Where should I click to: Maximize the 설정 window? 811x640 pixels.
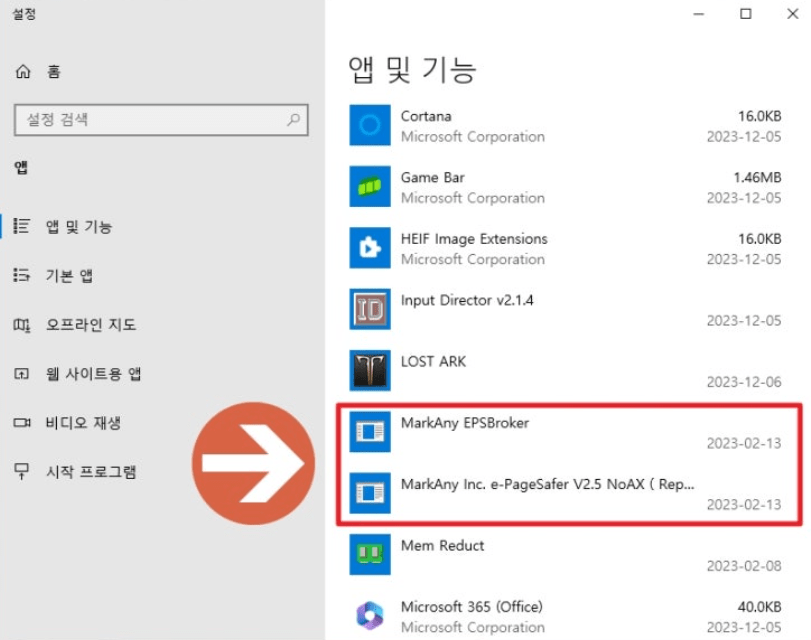(x=745, y=14)
